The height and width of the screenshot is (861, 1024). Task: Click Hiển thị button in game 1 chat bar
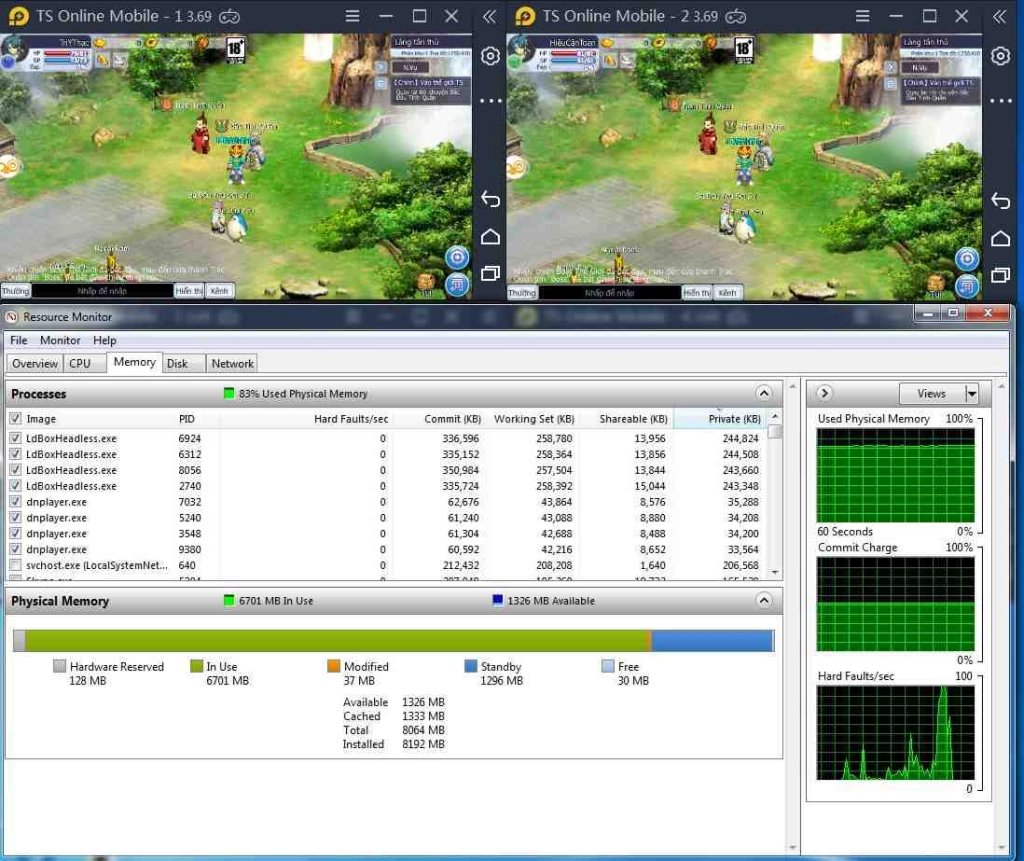pyautogui.click(x=189, y=291)
